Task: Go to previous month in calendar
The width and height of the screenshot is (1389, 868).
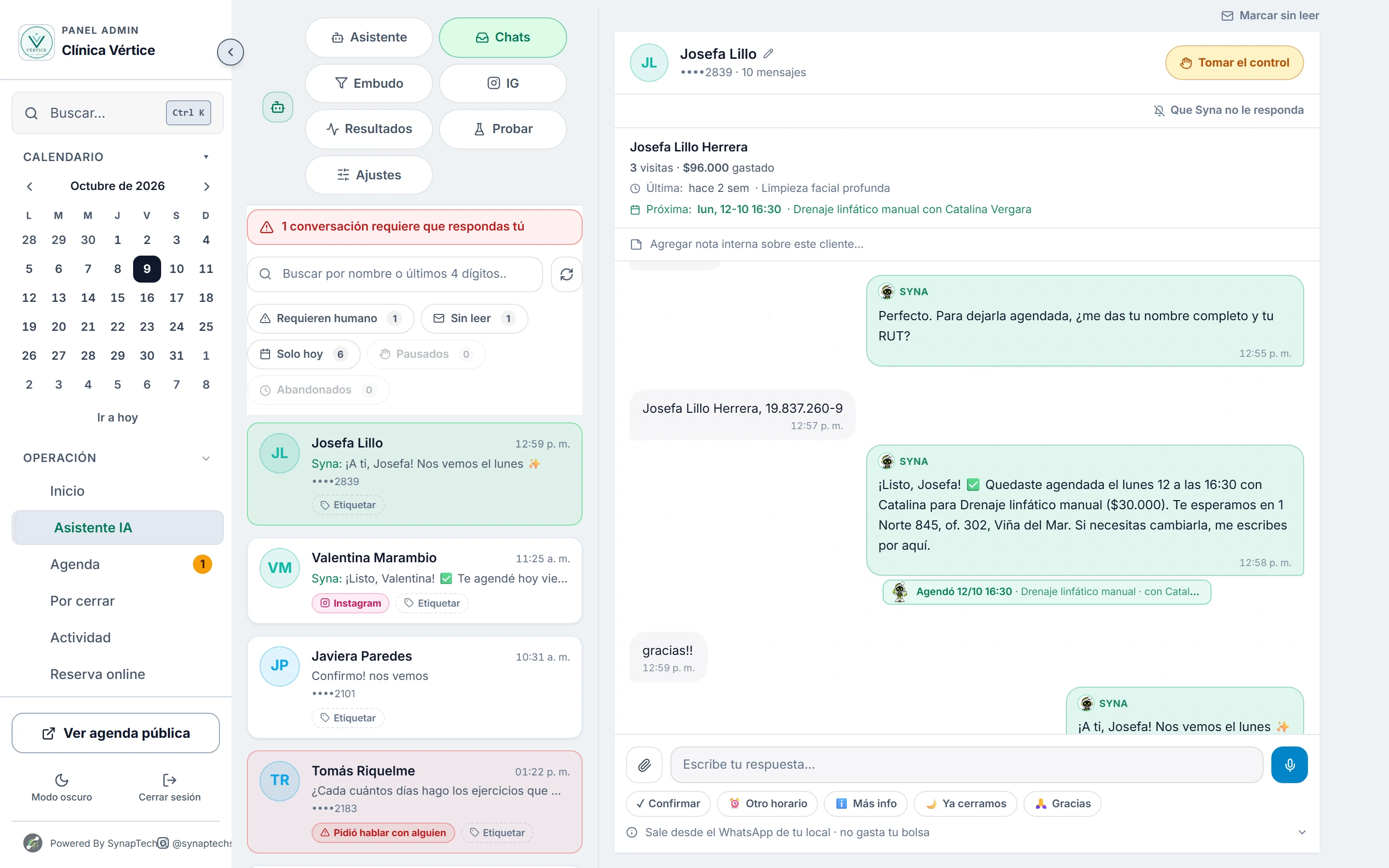Action: (30, 186)
